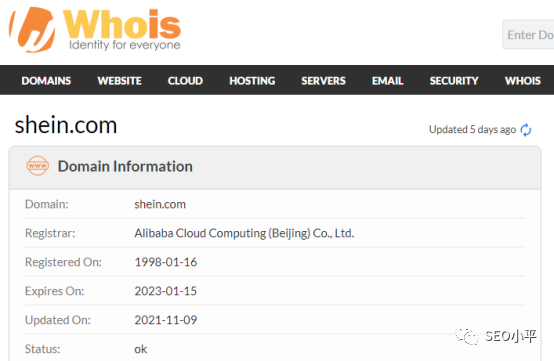Screen dimensions: 554x361
Task: Click the 'Updated 5 days ago' text
Action: (x=472, y=130)
